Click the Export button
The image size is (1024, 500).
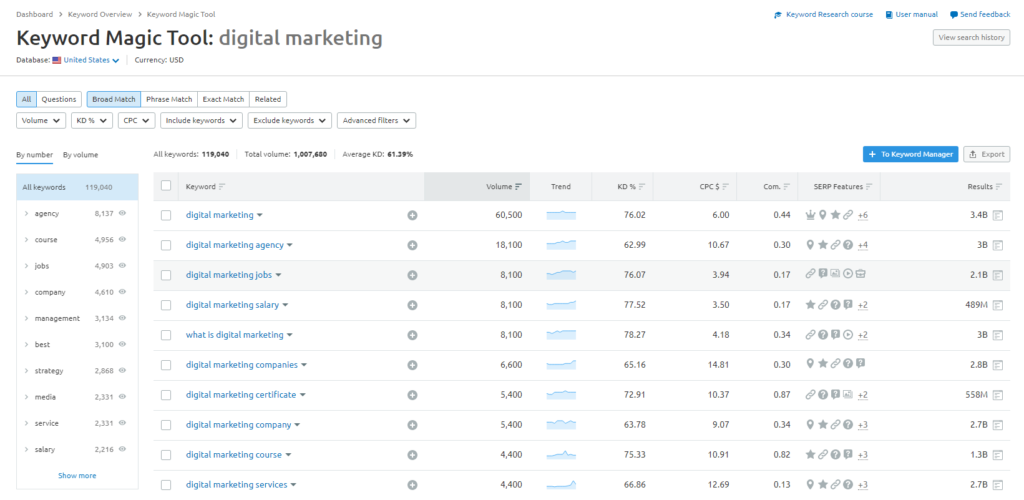987,155
